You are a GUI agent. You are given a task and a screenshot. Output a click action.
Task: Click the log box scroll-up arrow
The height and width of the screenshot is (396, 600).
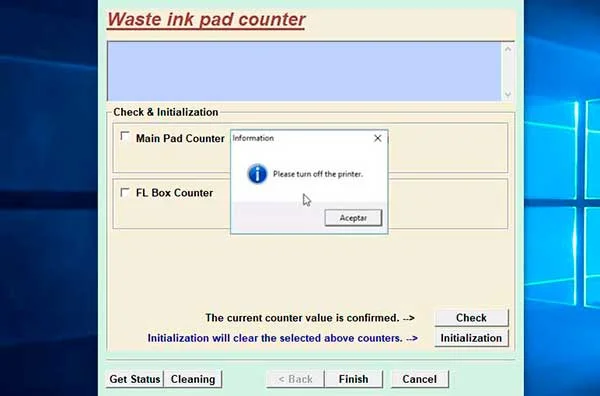[508, 49]
